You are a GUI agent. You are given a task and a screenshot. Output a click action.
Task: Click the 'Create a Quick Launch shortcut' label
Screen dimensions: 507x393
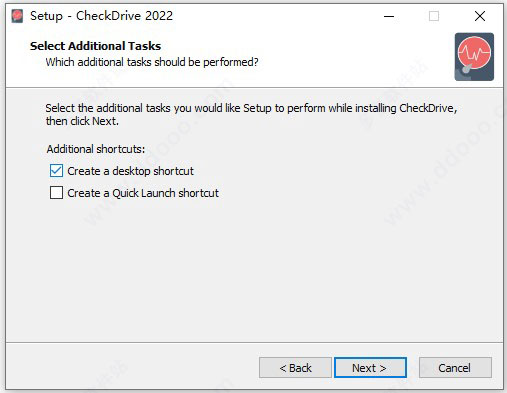[143, 193]
